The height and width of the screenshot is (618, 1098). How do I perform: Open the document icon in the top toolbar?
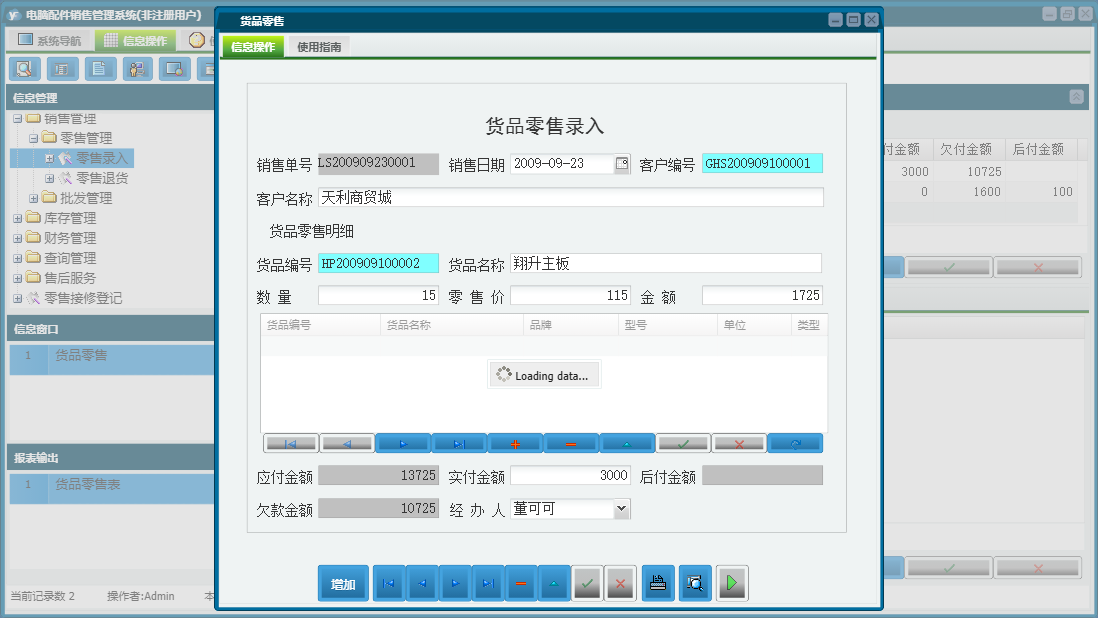tap(101, 68)
